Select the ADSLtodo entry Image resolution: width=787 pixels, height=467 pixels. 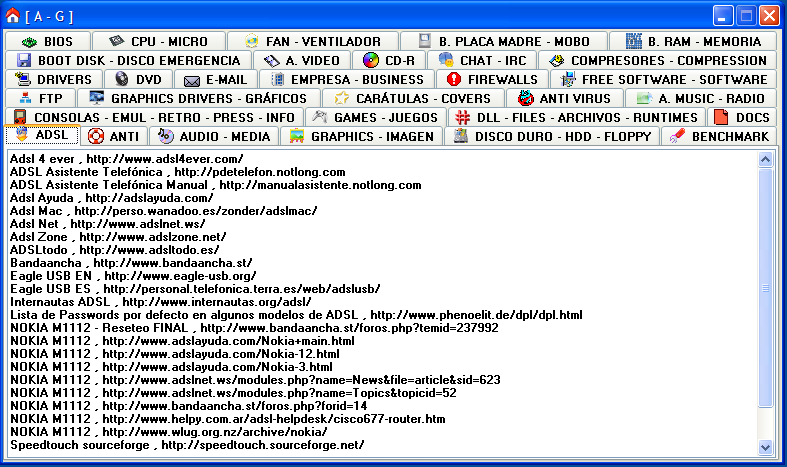pos(114,250)
